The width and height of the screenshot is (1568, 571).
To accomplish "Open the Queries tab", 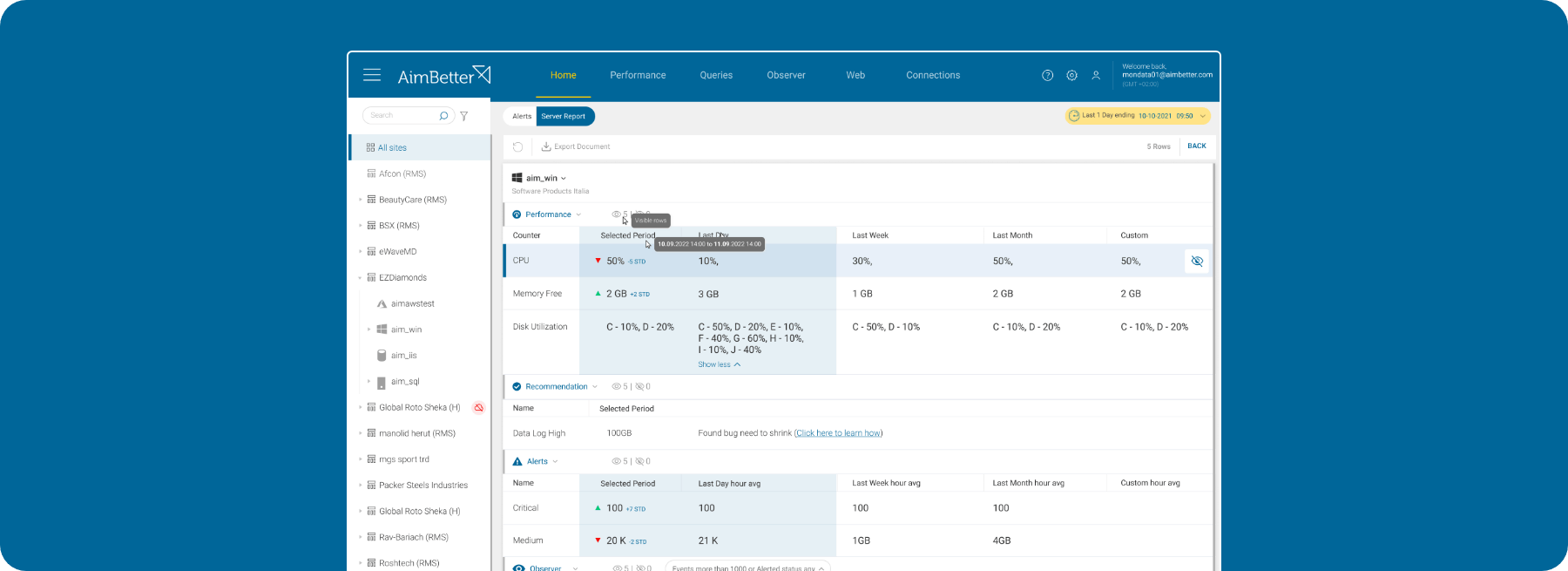I will tap(716, 75).
